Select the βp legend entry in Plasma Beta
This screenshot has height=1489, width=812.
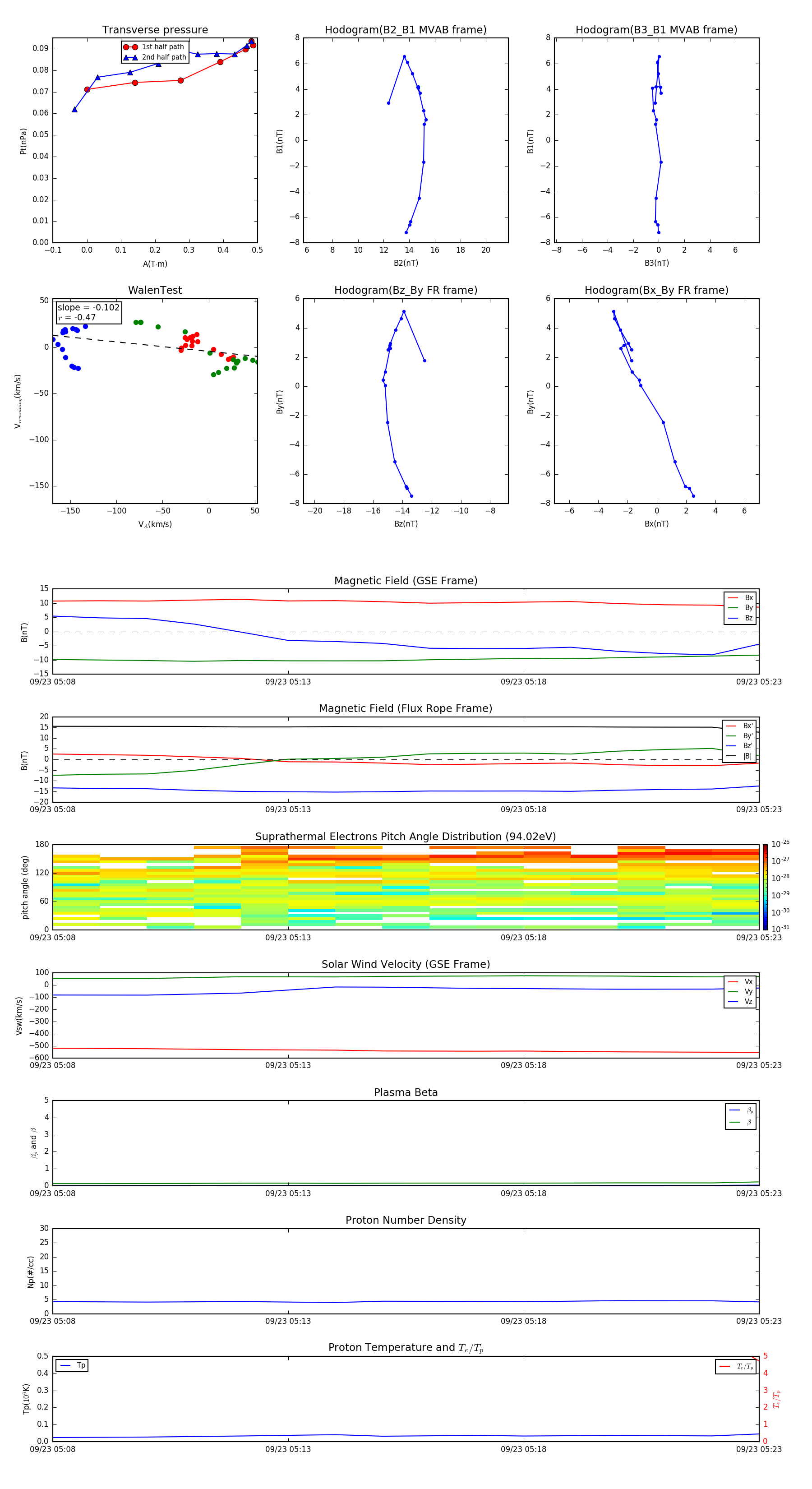point(741,1110)
